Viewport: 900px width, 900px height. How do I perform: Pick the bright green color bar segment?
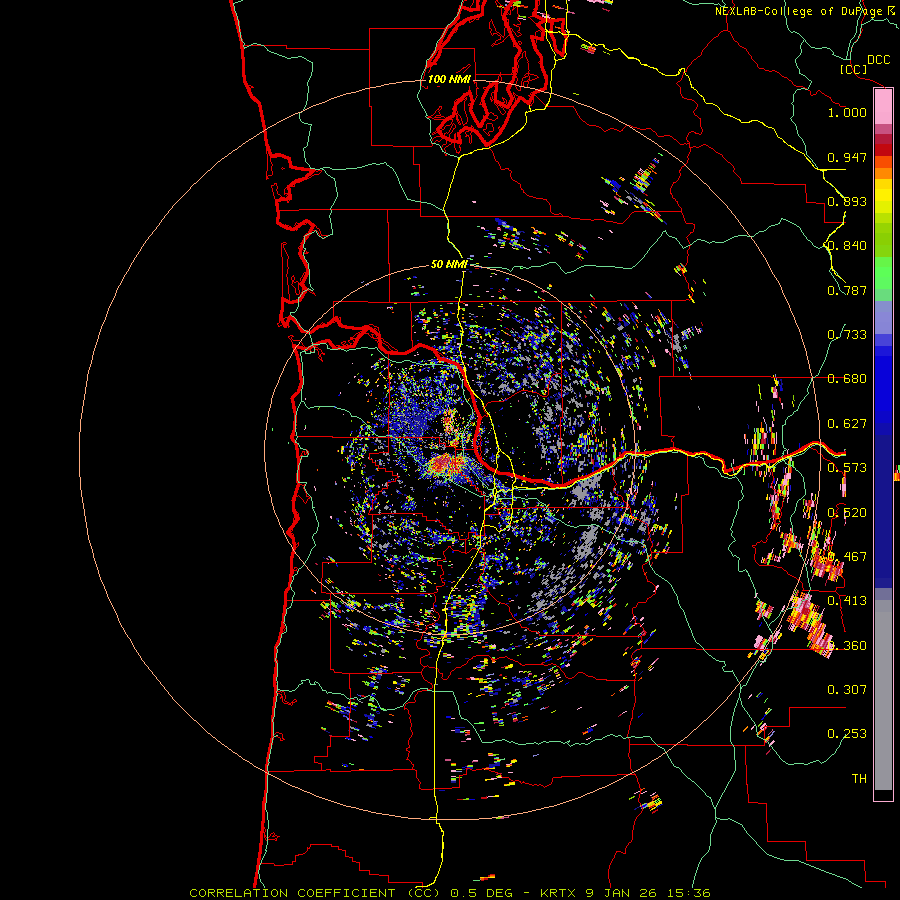pyautogui.click(x=883, y=273)
